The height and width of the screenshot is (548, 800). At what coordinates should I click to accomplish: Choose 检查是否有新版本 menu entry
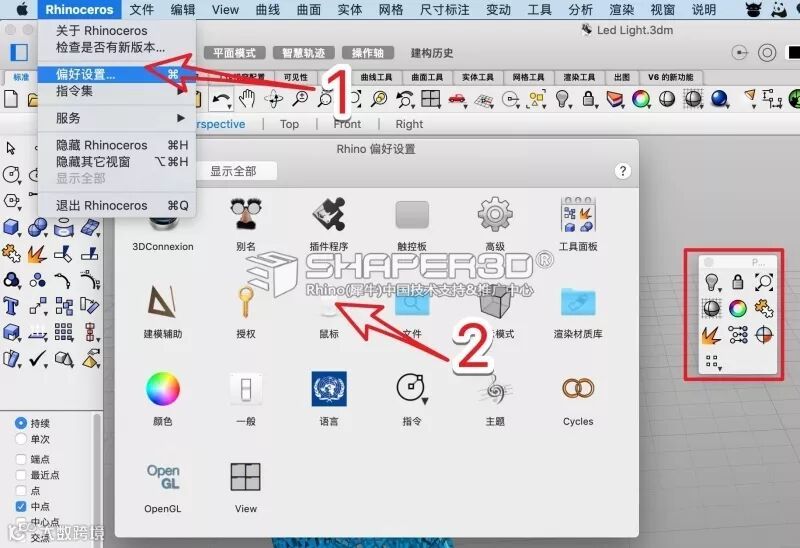[117, 47]
